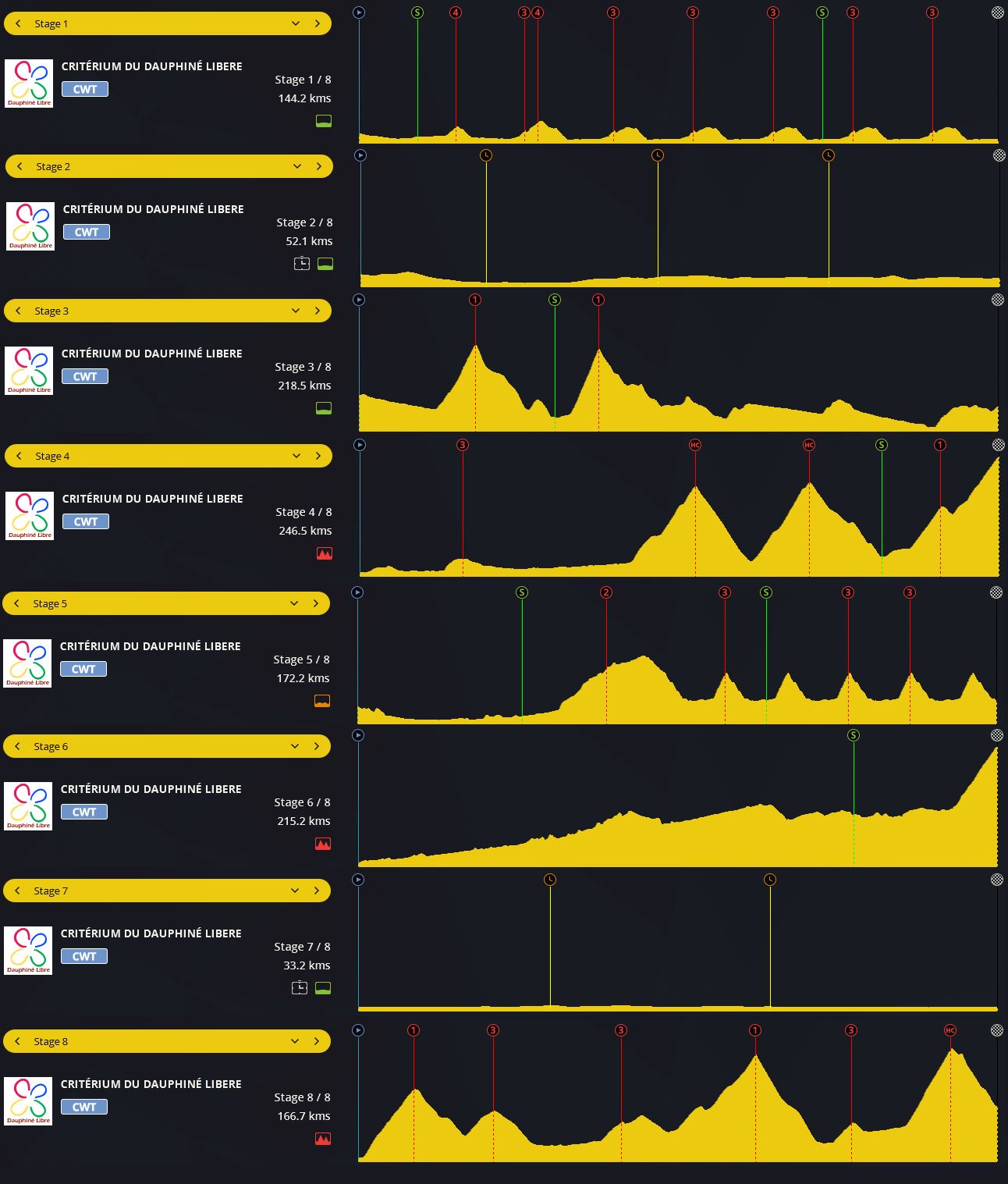Click the HC climb marker on Stage 8

tap(950, 1030)
